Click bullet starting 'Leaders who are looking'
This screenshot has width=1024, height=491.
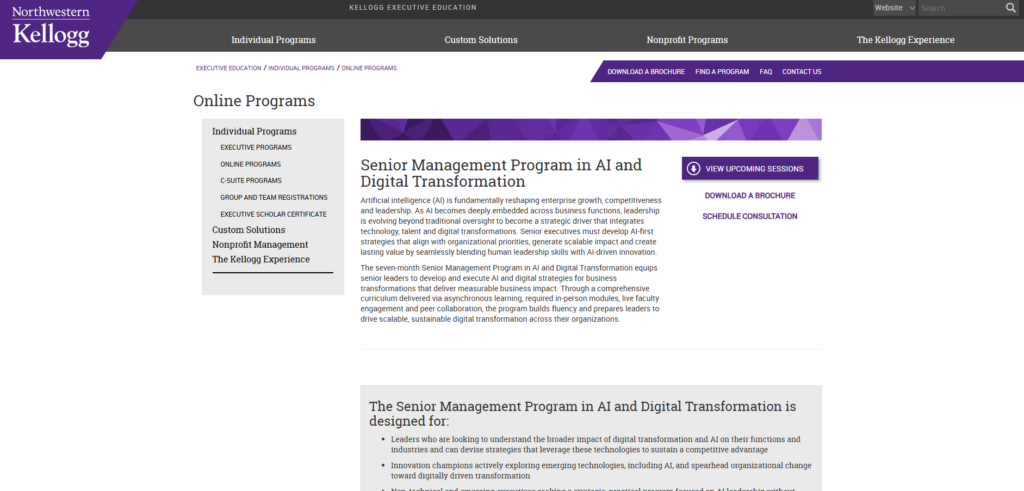596,445
